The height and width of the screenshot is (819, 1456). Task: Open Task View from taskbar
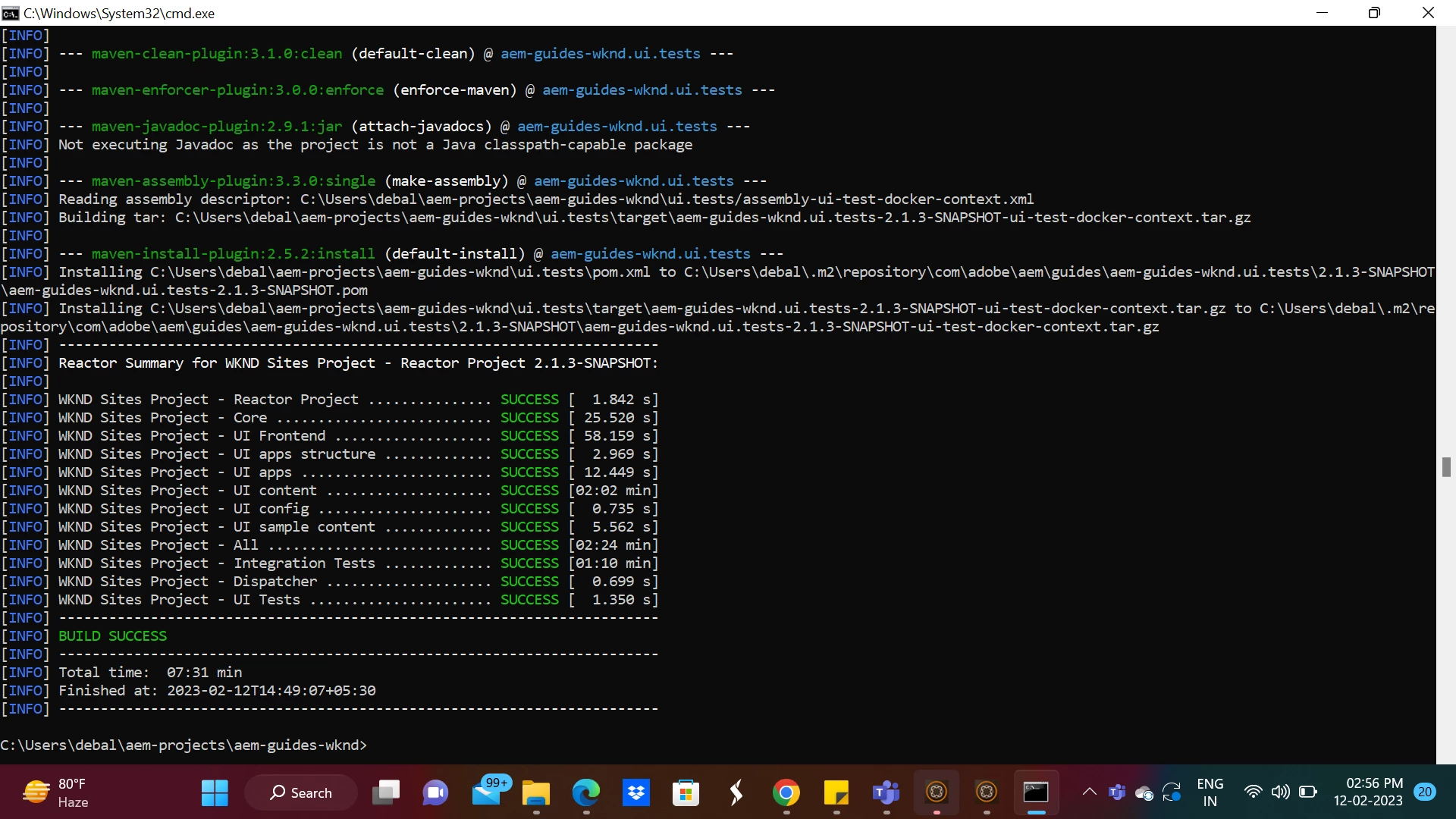[386, 792]
